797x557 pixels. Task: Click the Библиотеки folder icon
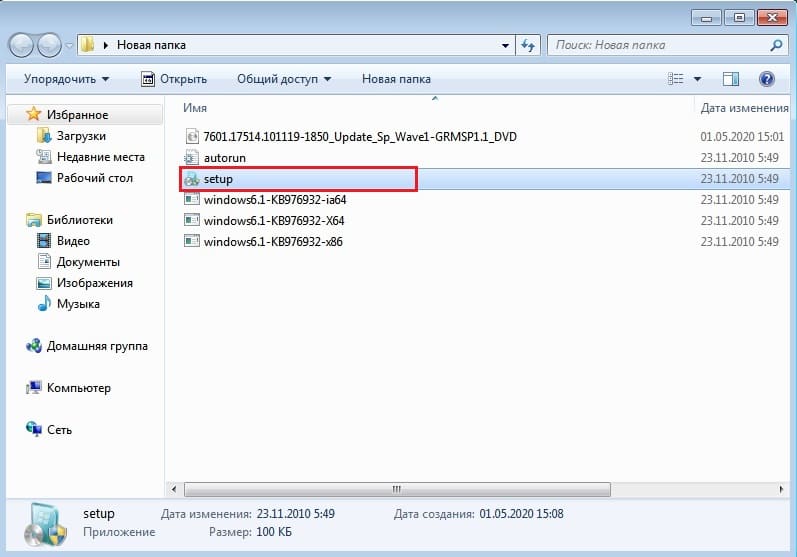click(x=34, y=220)
